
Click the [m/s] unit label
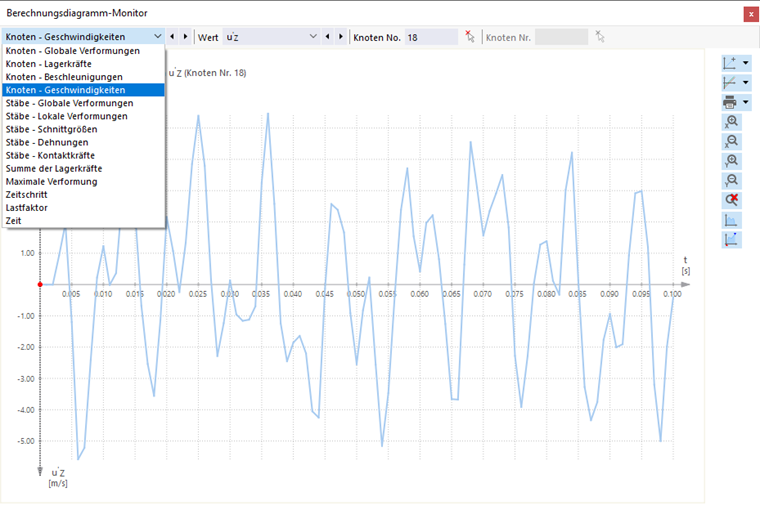point(58,483)
